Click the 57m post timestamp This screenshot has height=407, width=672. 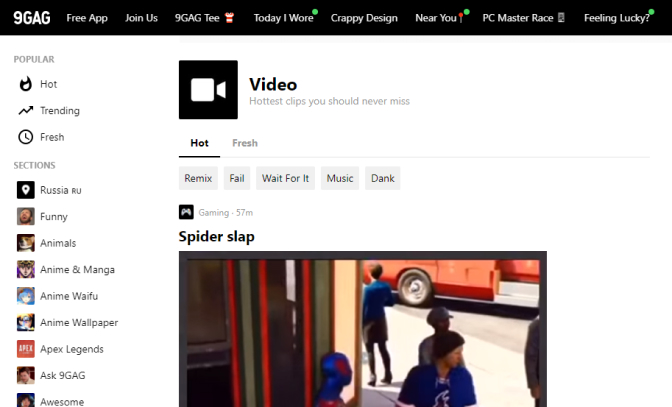244,212
